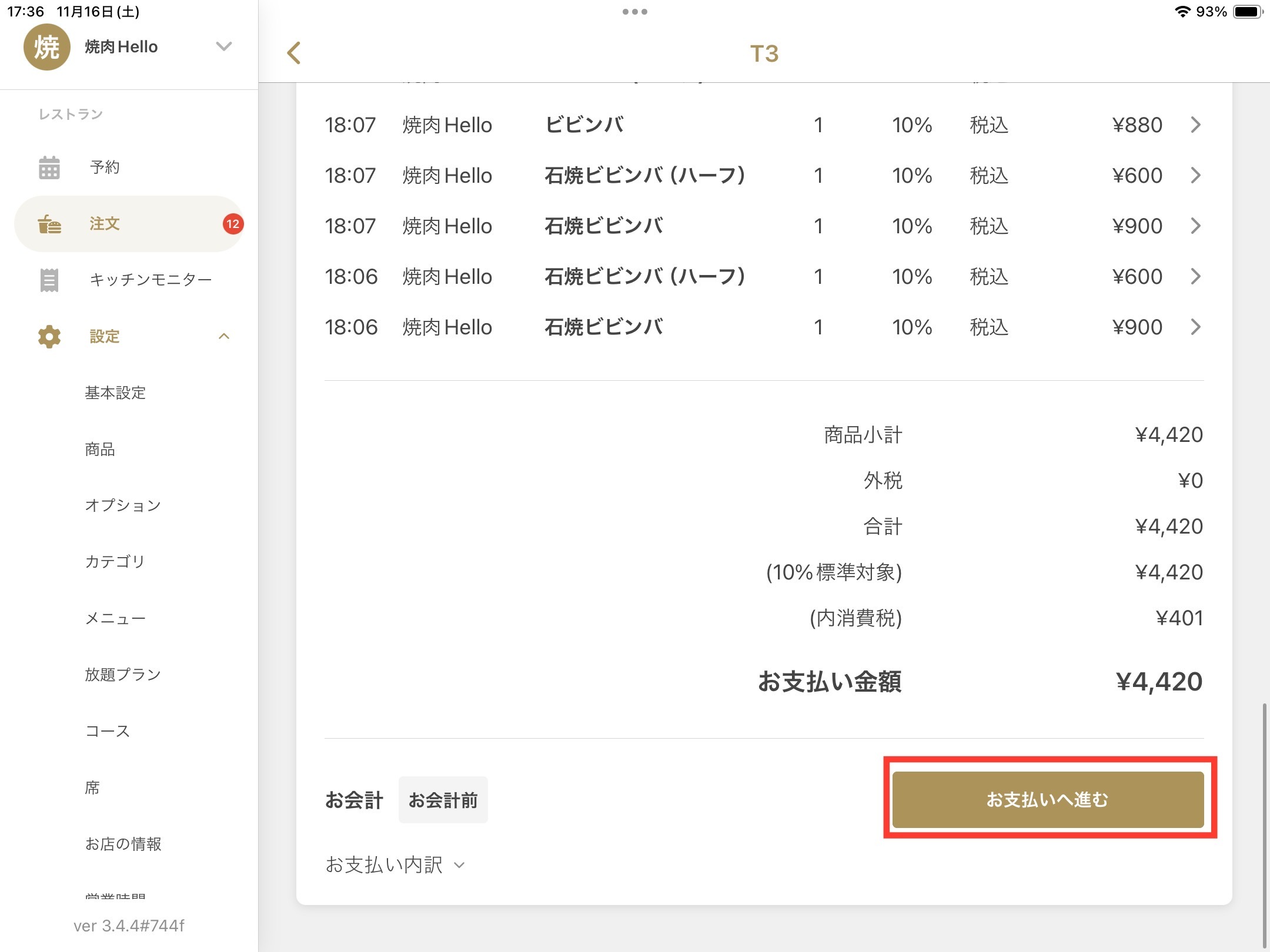Open the カテゴリ settings item
The width and height of the screenshot is (1270, 952).
tap(115, 562)
